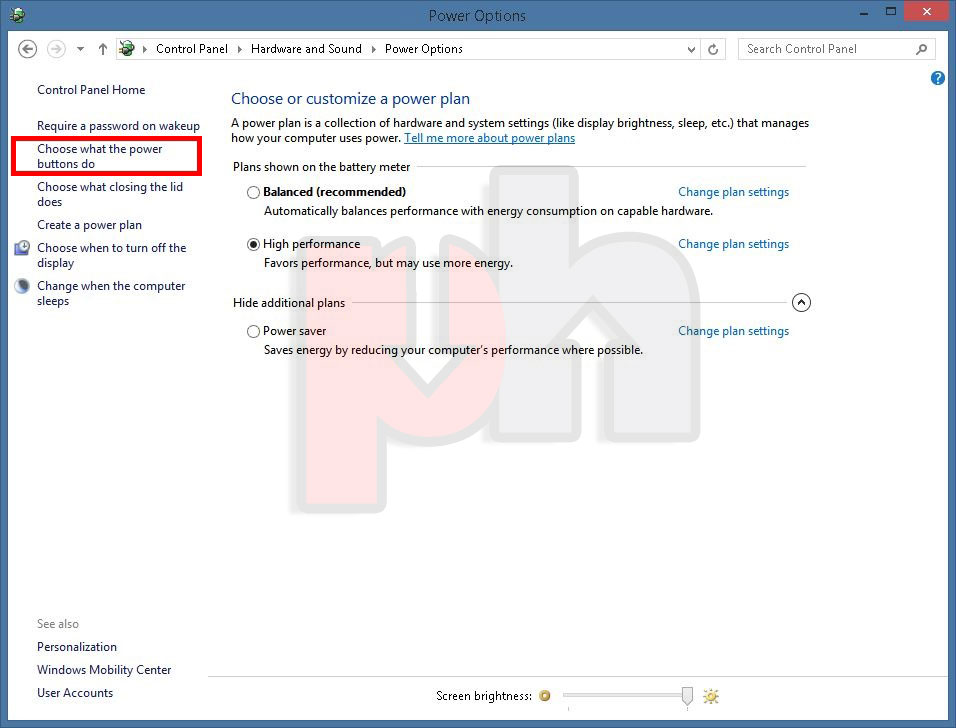956x728 pixels.
Task: Open Require a password on wakeup
Action: [118, 126]
